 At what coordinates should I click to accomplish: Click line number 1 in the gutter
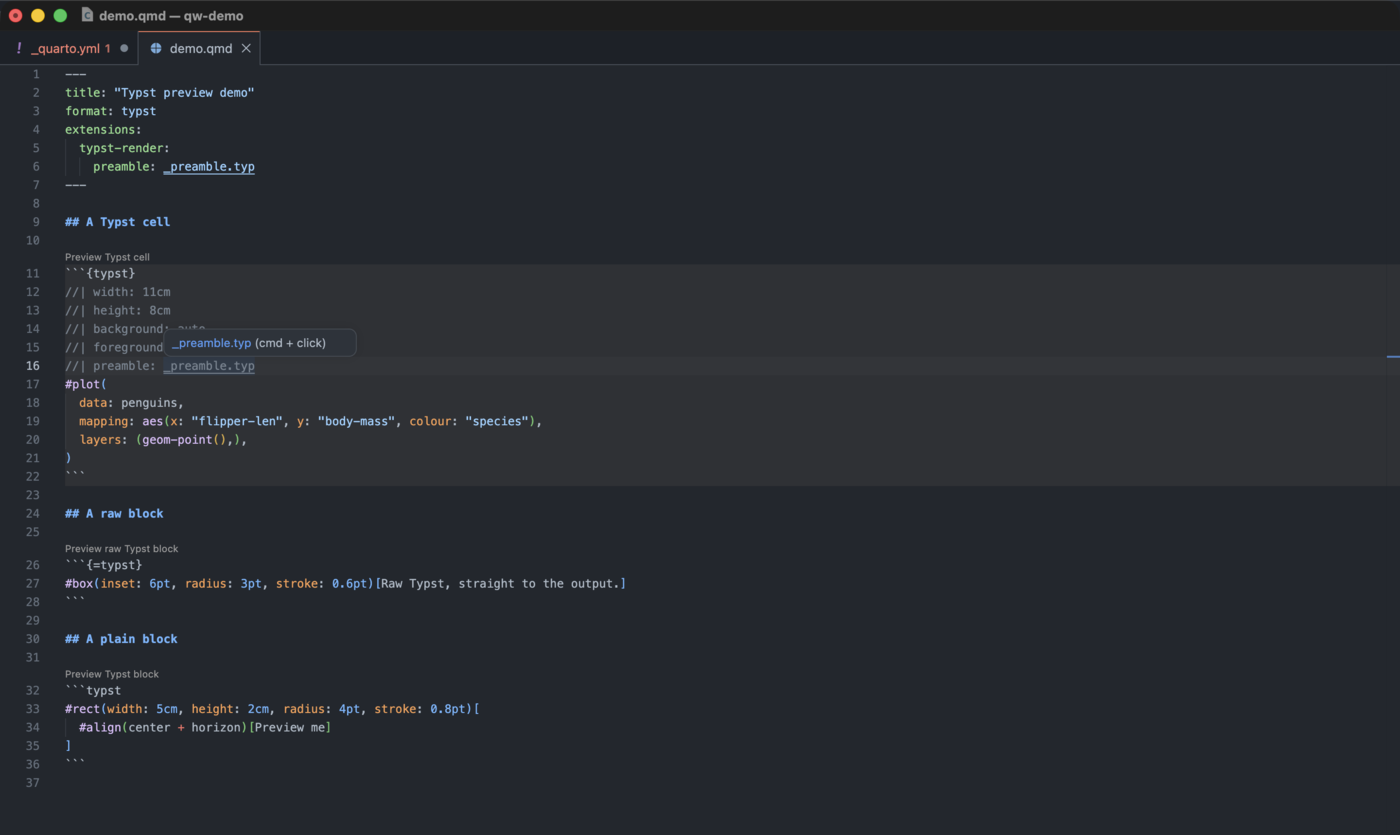36,74
